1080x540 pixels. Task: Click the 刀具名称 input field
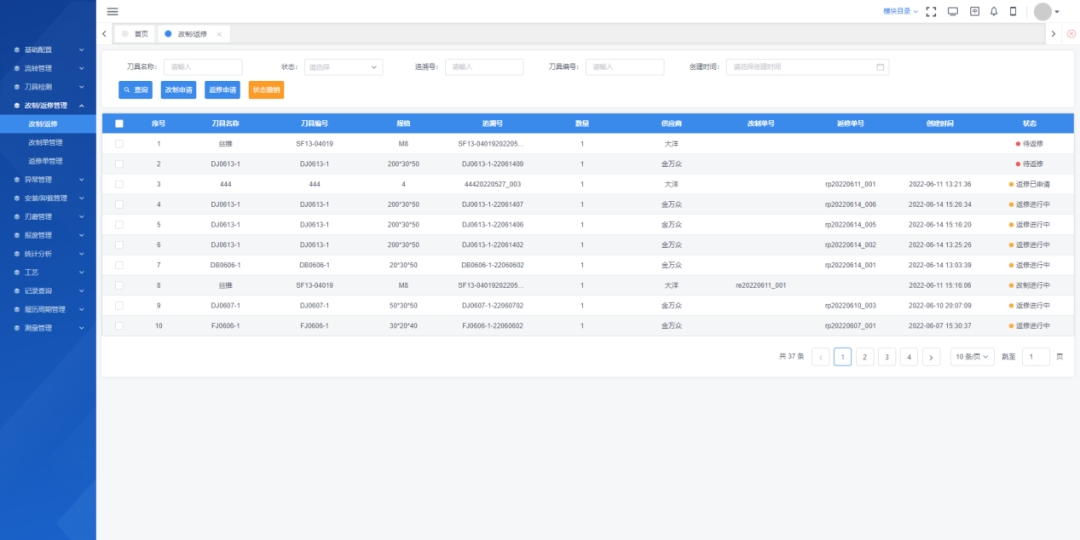click(202, 67)
